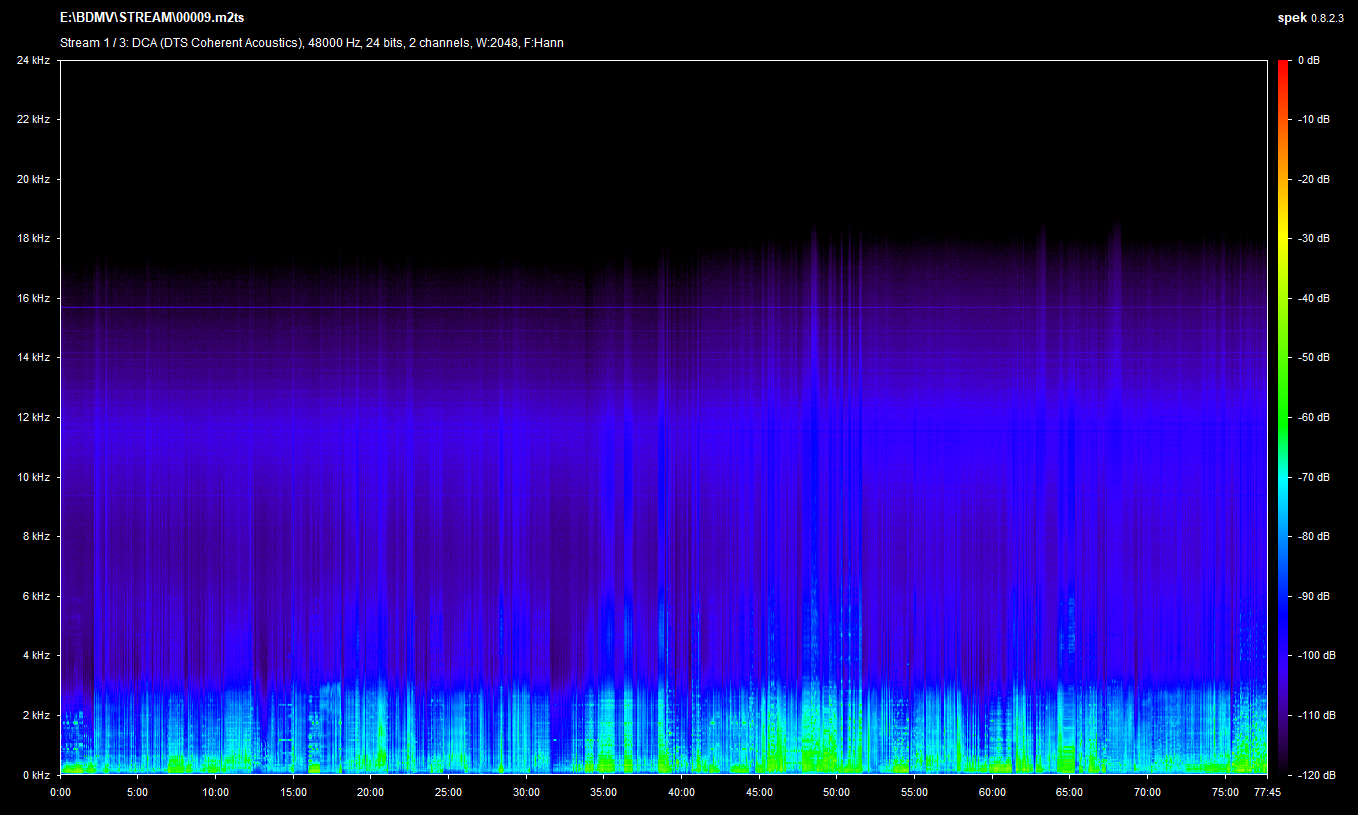Viewport: 1358px width, 815px height.
Task: Click the 50:00 time axis marker
Action: (x=836, y=792)
